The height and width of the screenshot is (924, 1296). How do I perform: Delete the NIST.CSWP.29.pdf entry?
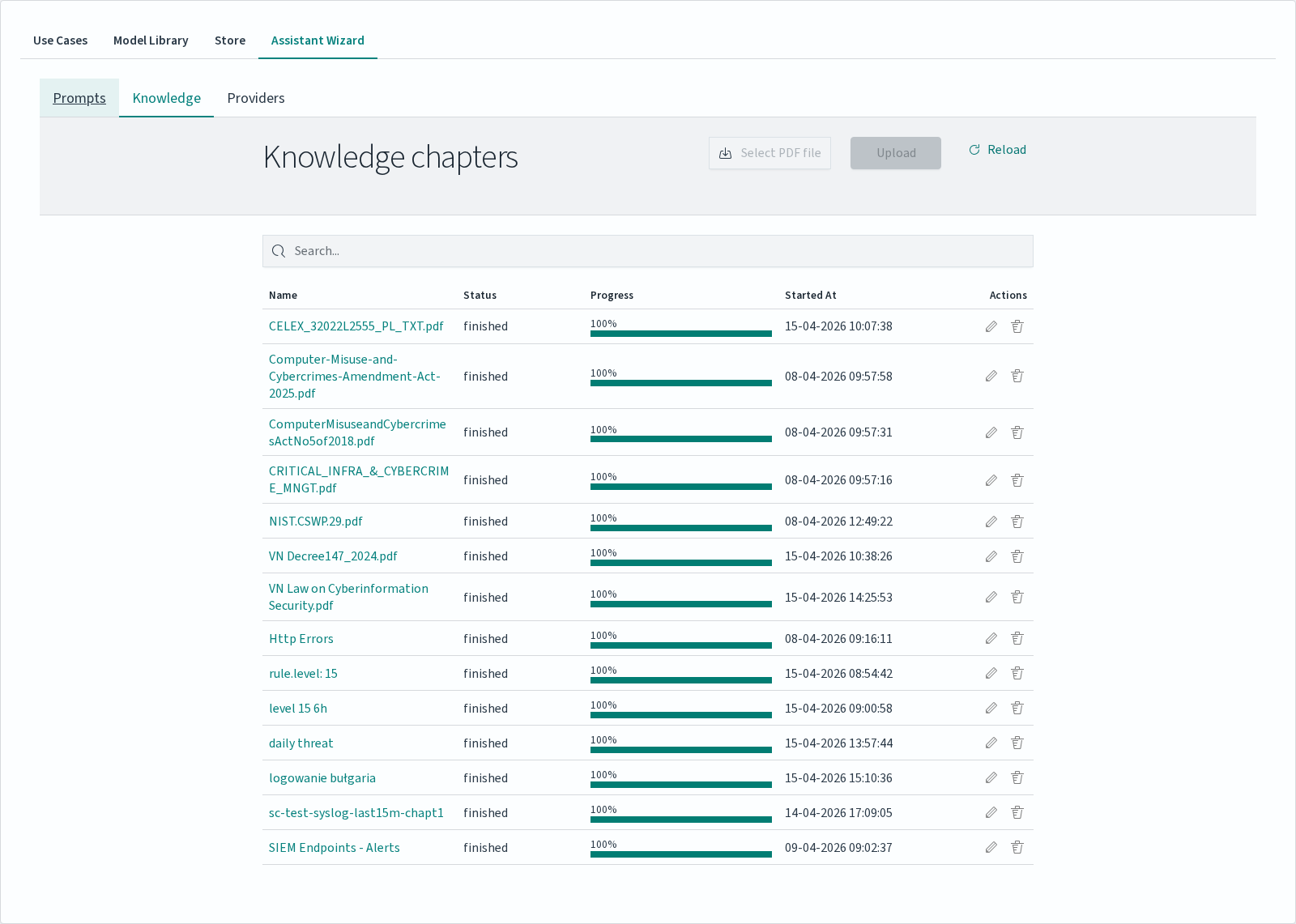pos(1017,522)
